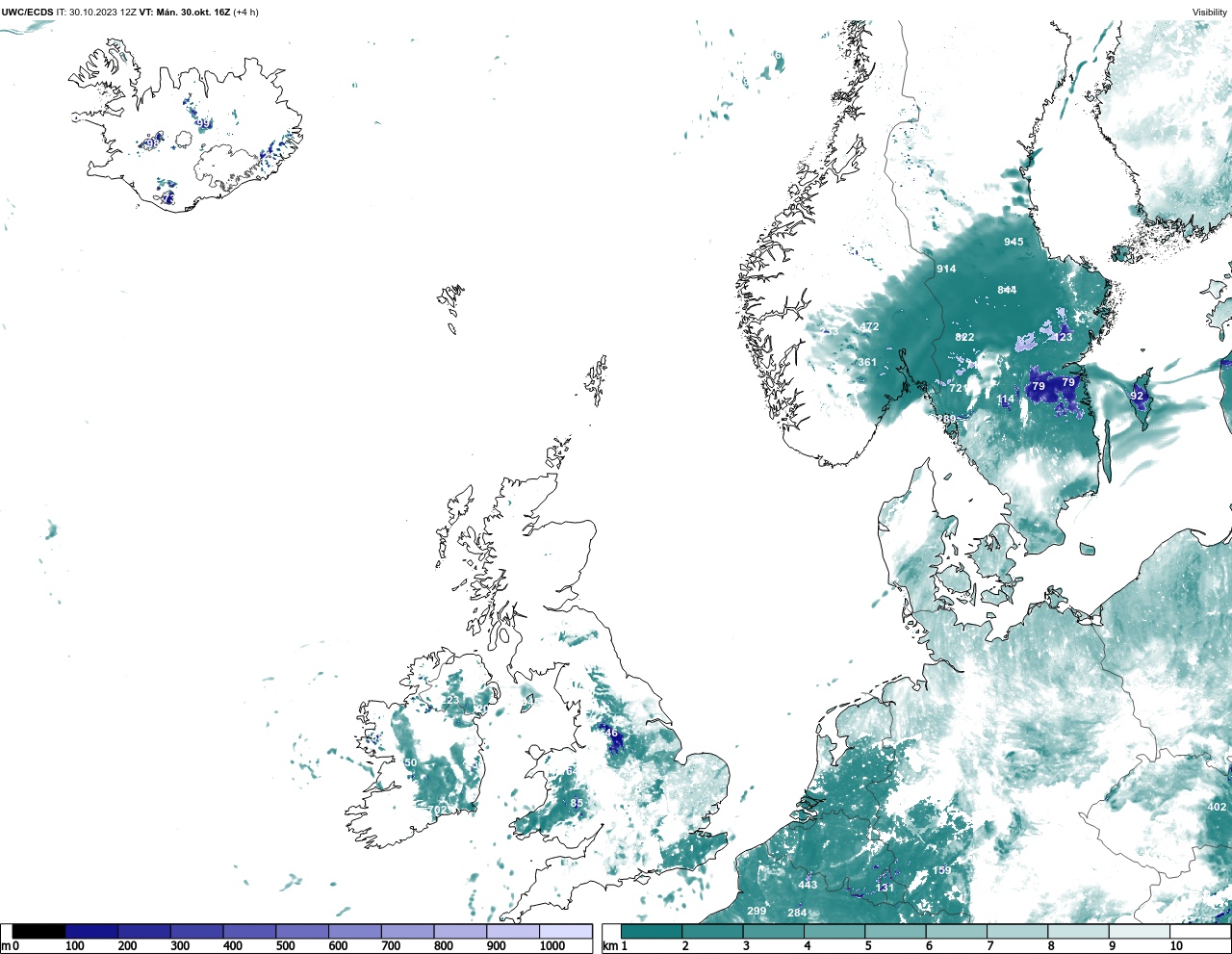Click the 1000 tick label on the legend
The image size is (1232, 954).
coord(552,946)
